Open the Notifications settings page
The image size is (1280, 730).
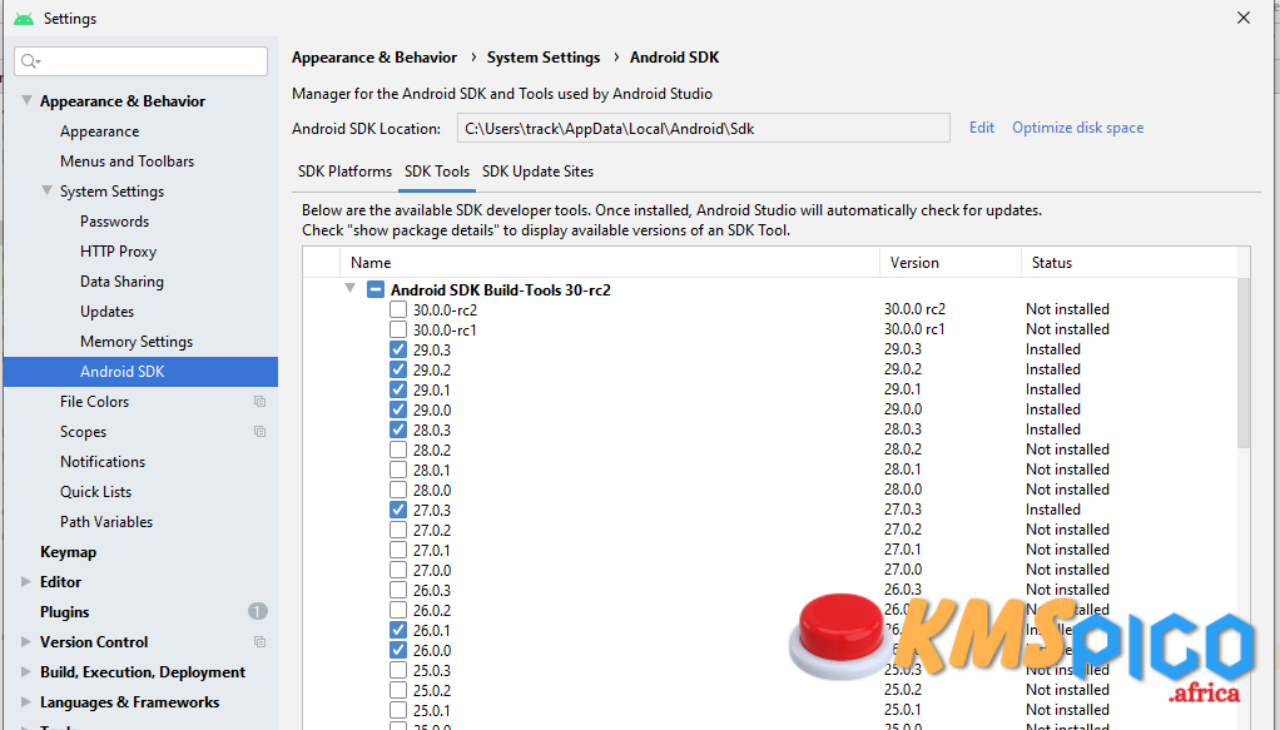pyautogui.click(x=102, y=462)
